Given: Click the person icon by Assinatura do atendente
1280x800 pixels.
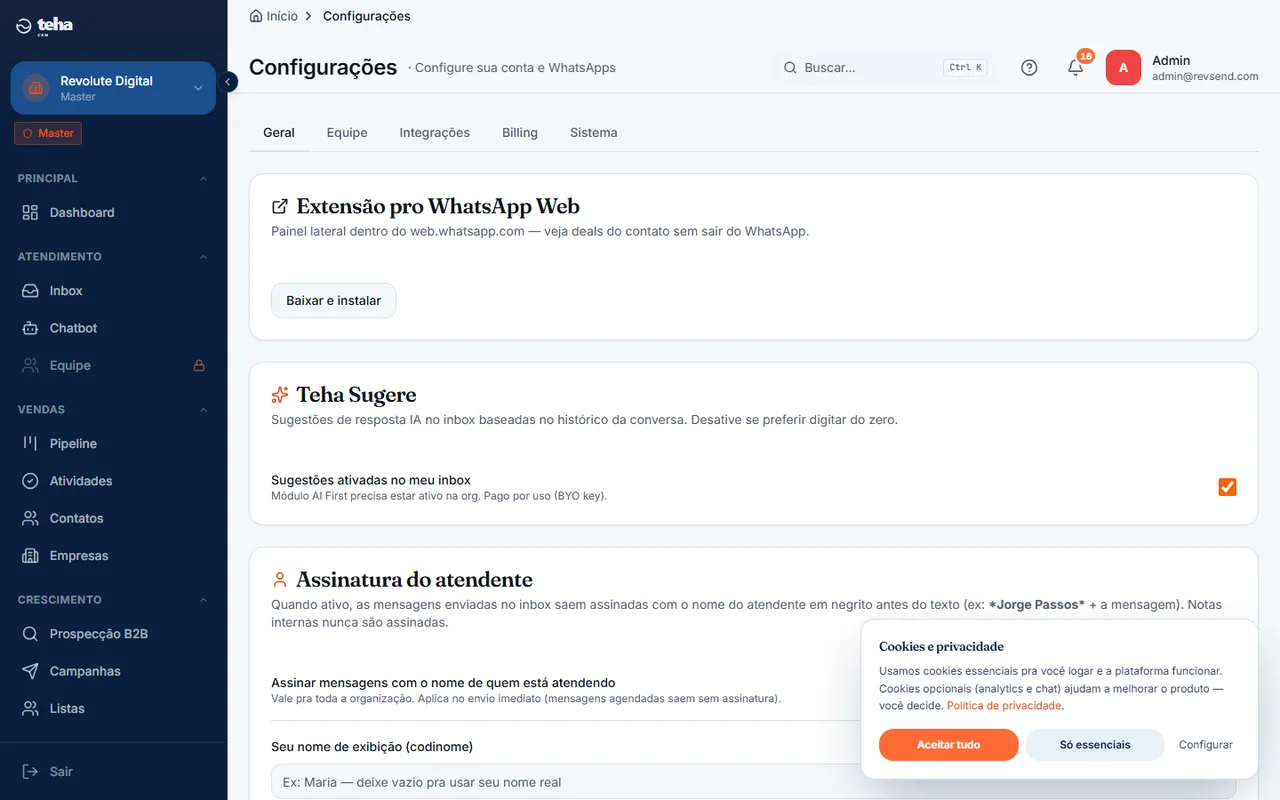Looking at the screenshot, I should tap(280, 580).
